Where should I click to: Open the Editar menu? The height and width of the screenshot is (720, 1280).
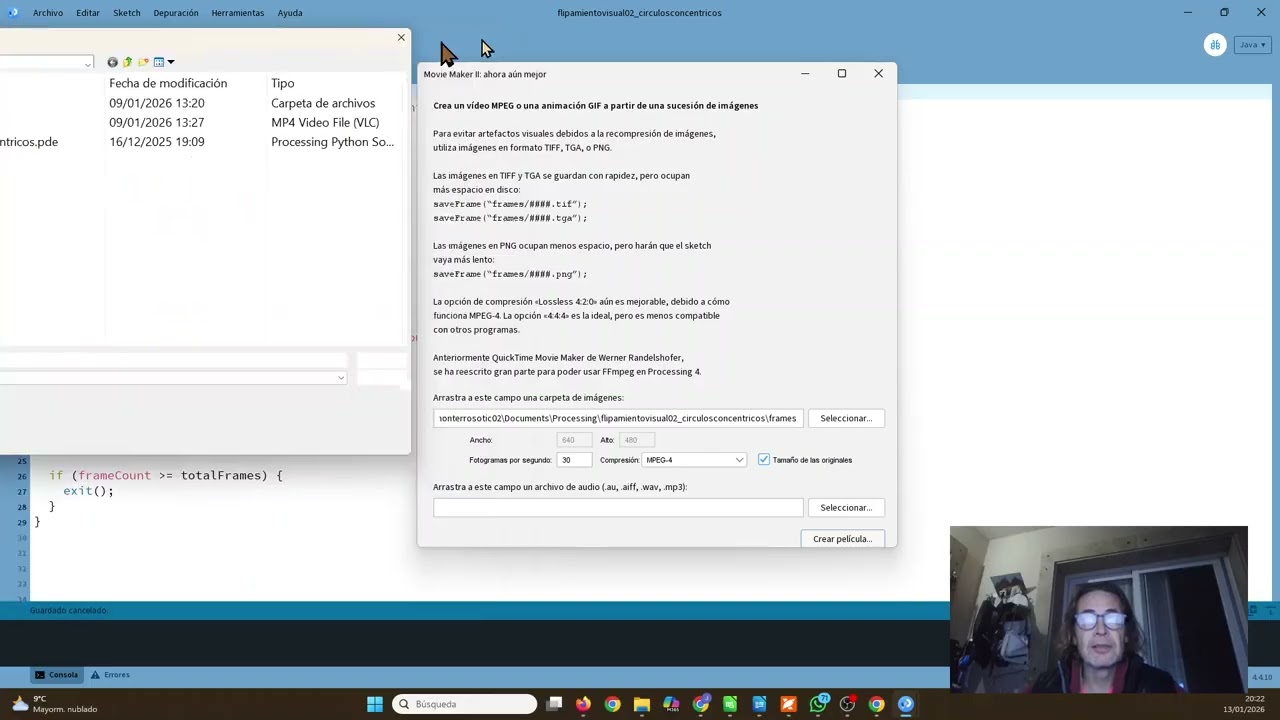(x=88, y=13)
